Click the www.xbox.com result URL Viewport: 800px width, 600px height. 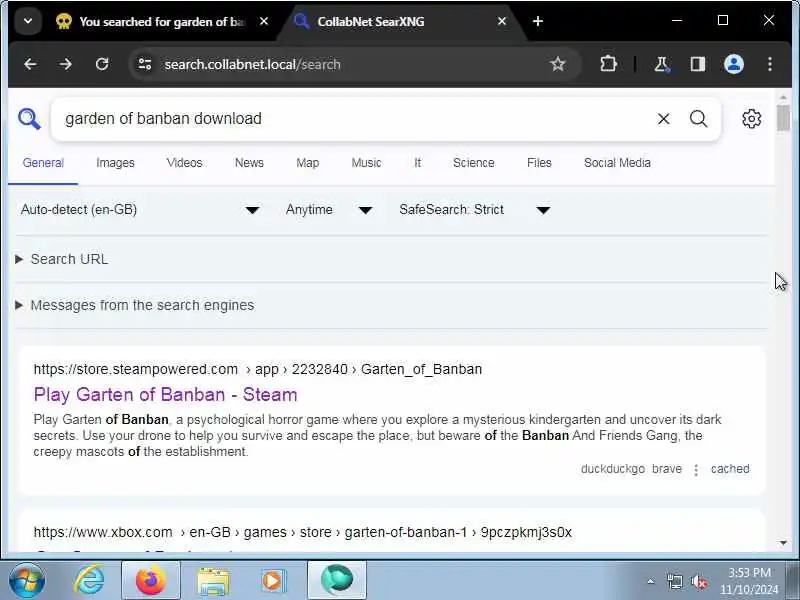[303, 532]
